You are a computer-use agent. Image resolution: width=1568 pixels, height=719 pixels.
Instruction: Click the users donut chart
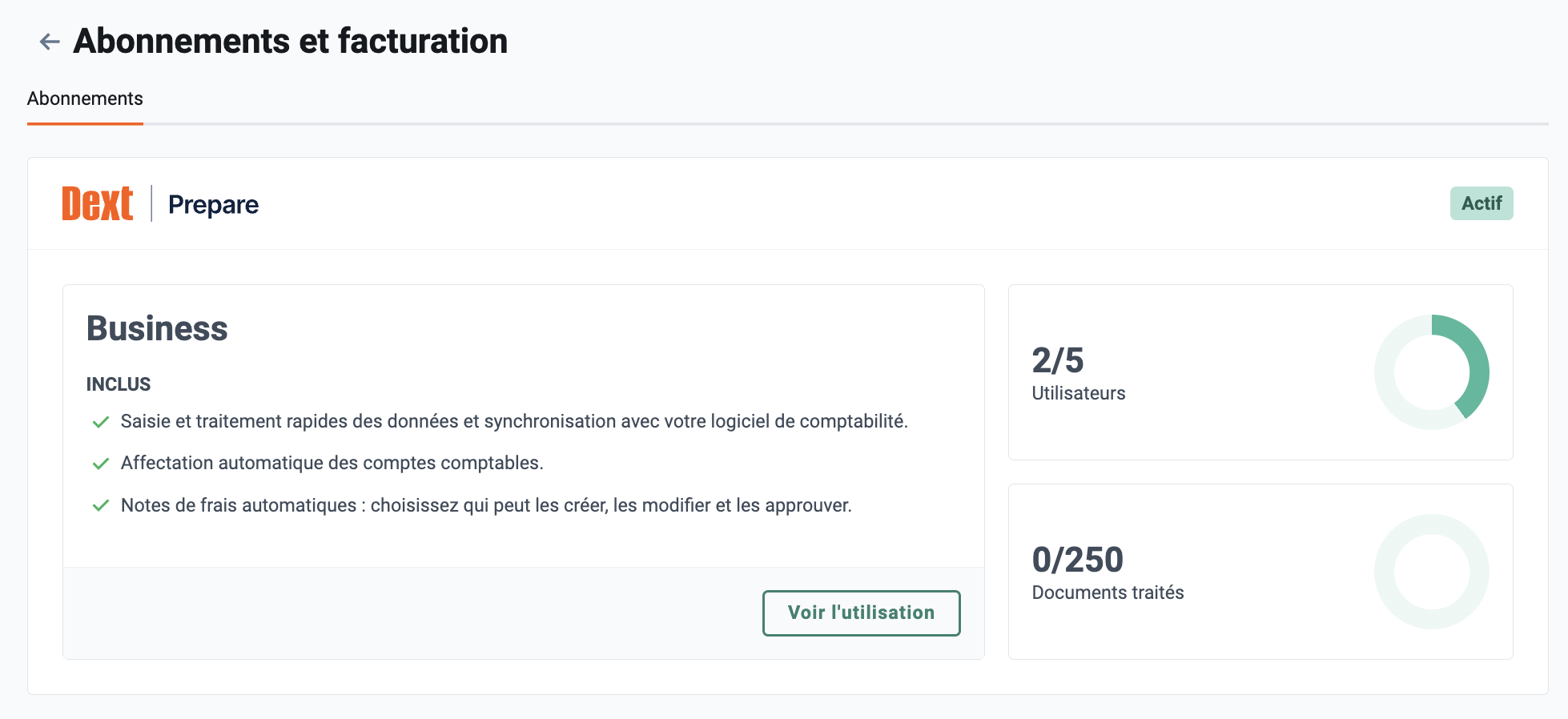(x=1431, y=372)
